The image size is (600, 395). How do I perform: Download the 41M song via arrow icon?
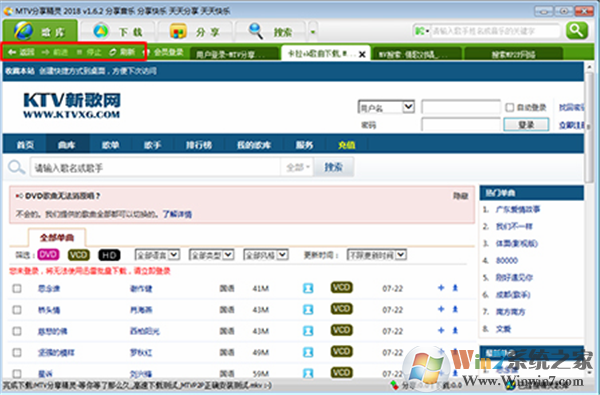455,287
